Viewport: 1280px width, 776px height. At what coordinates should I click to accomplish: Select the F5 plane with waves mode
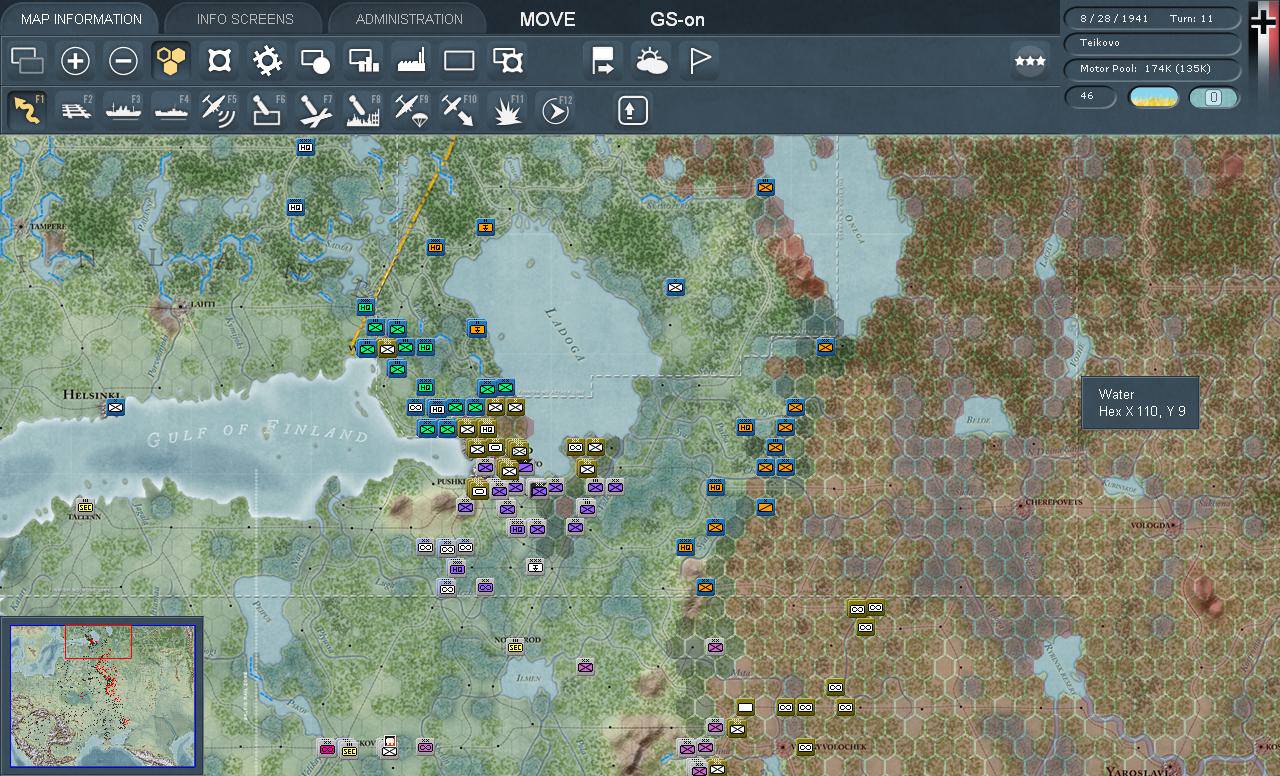[219, 109]
